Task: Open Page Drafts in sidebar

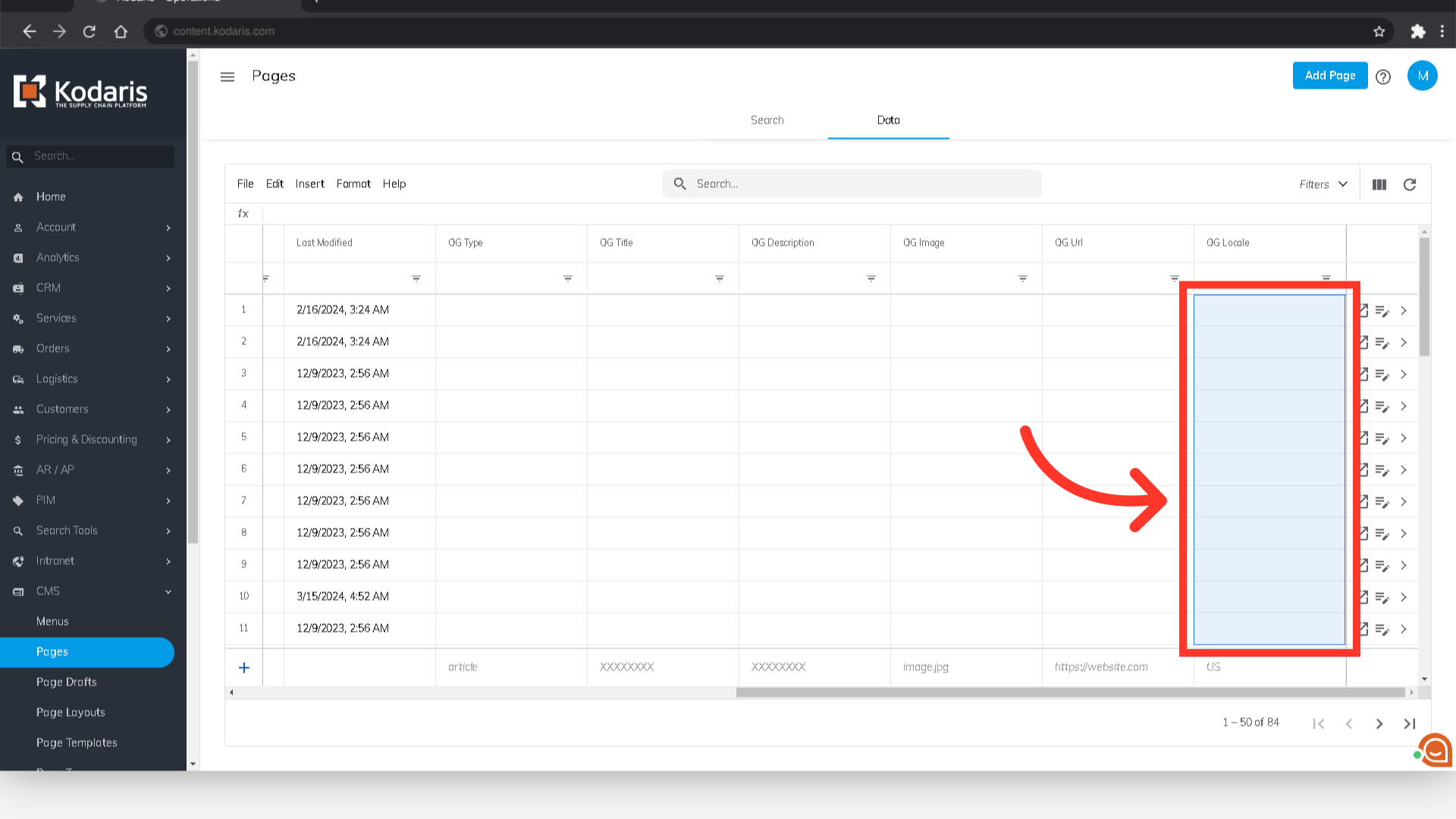Action: tap(67, 682)
